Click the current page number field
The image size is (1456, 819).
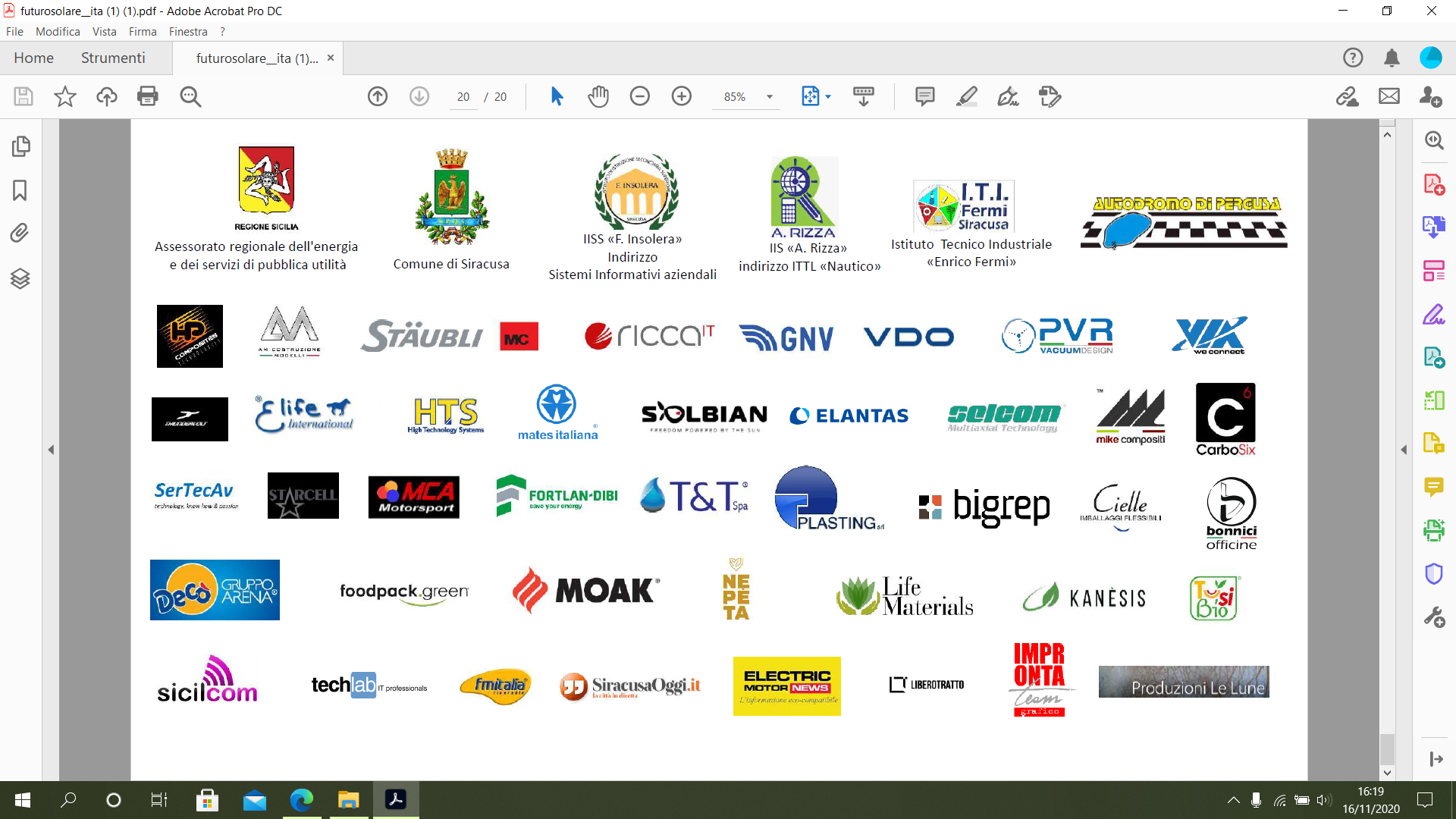[x=463, y=97]
